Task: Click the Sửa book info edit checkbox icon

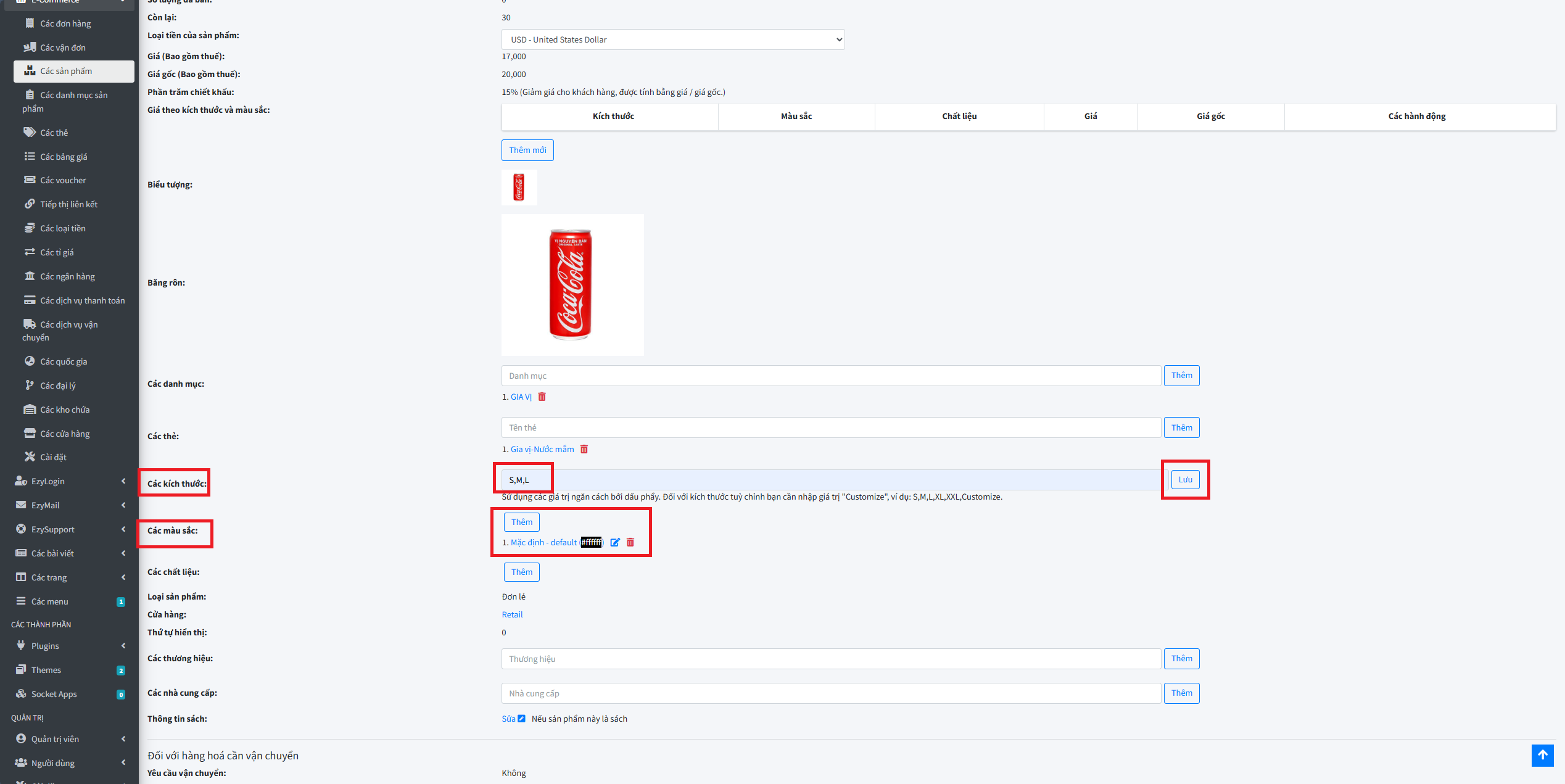Action: pos(521,719)
